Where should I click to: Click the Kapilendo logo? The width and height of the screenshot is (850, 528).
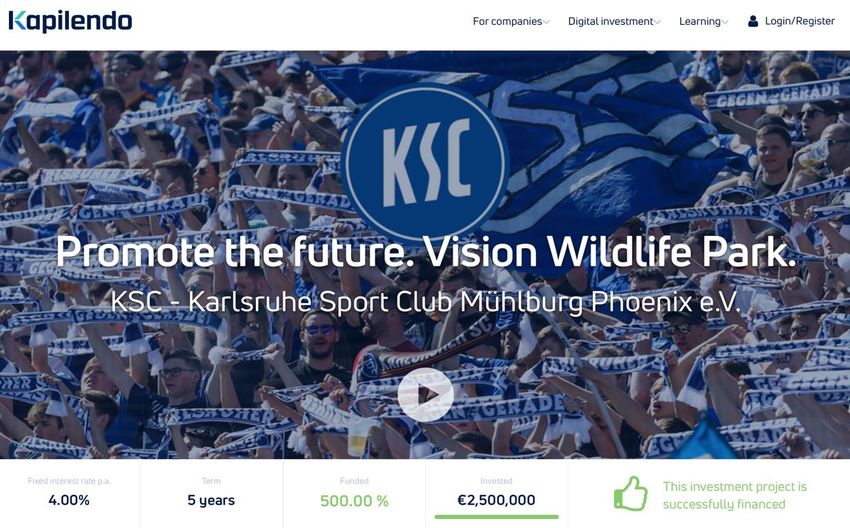pyautogui.click(x=70, y=21)
